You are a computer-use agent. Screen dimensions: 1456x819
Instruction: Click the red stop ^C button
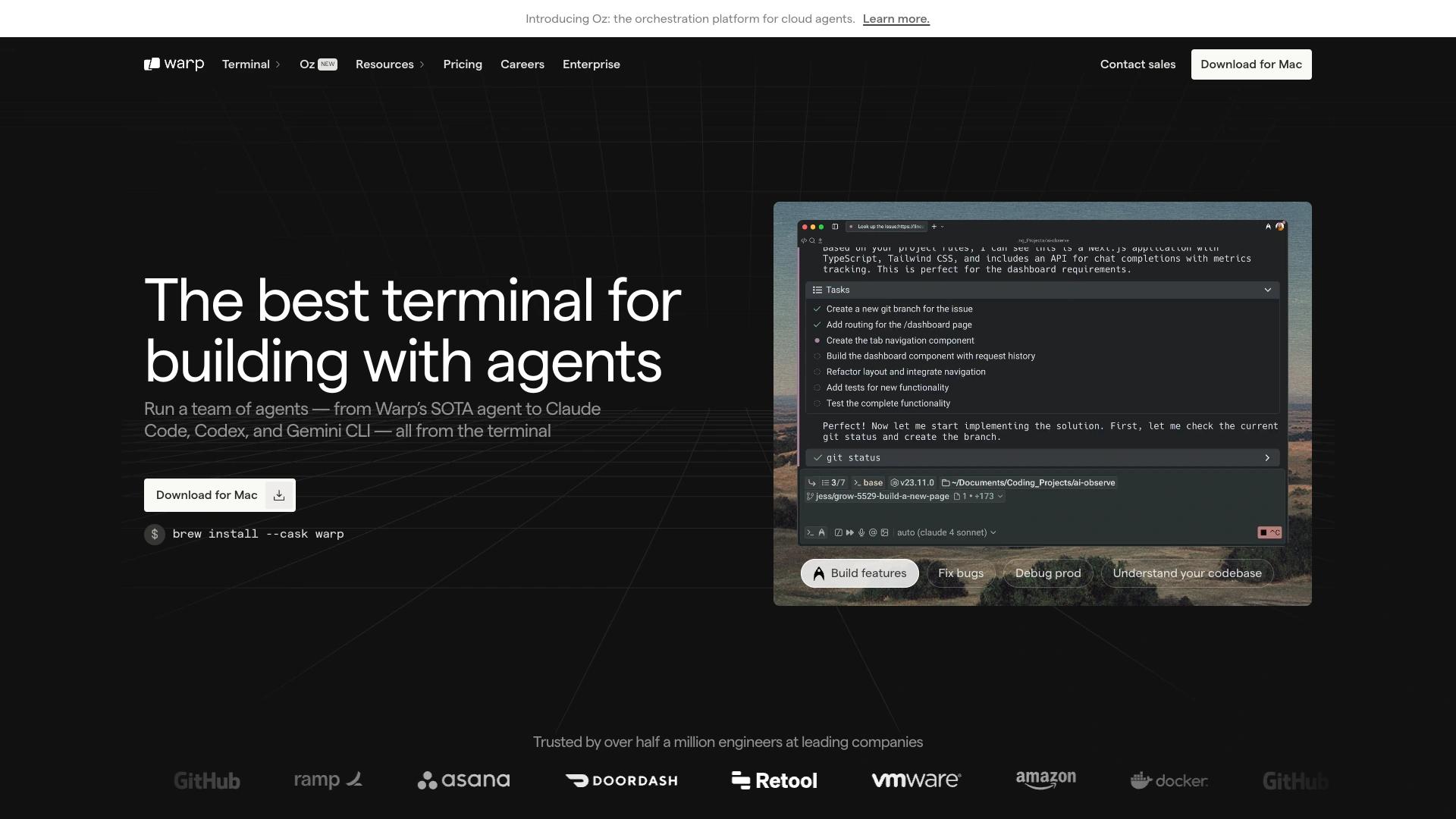[x=1269, y=532]
